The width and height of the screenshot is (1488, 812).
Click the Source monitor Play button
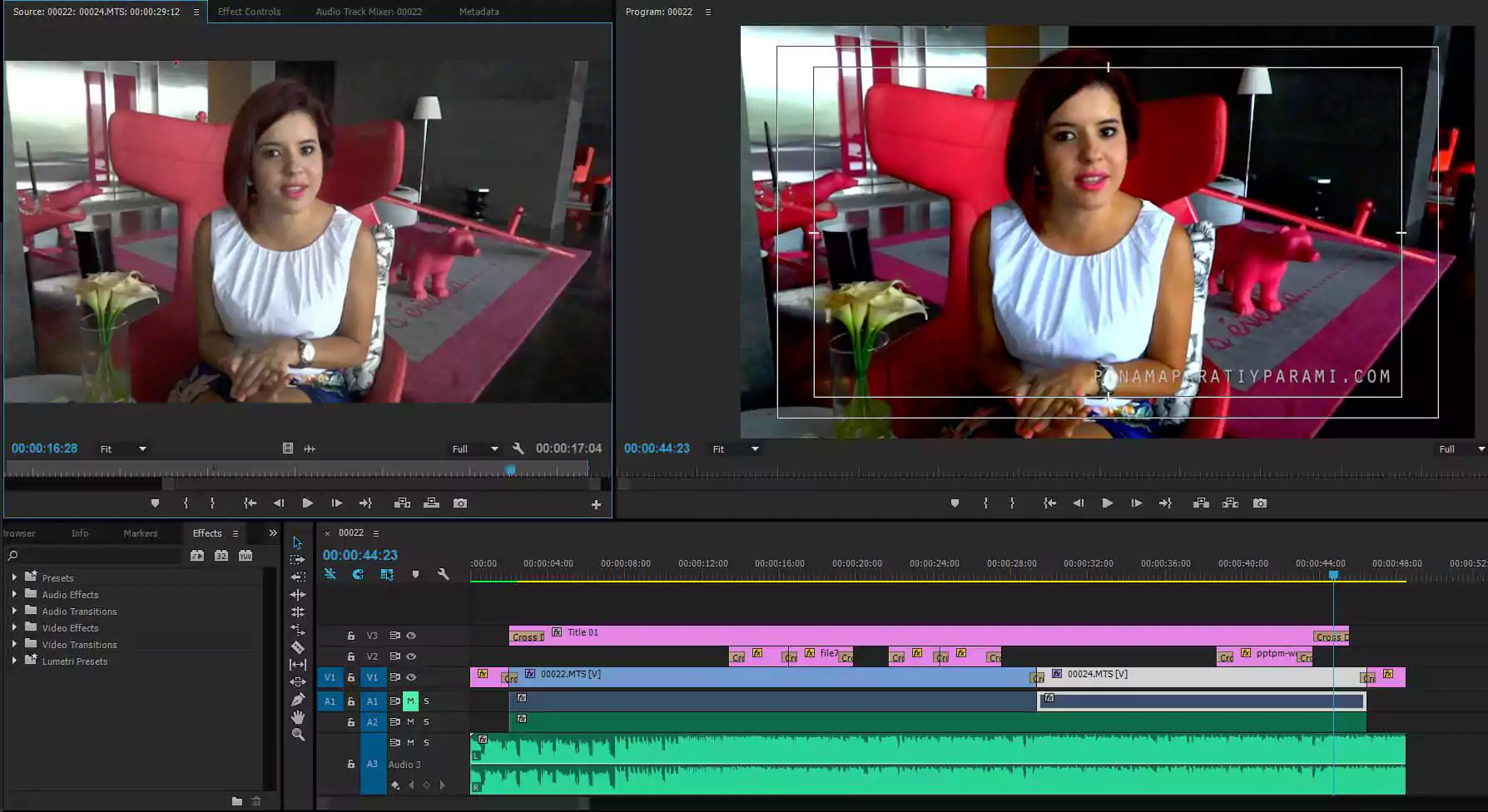(307, 503)
